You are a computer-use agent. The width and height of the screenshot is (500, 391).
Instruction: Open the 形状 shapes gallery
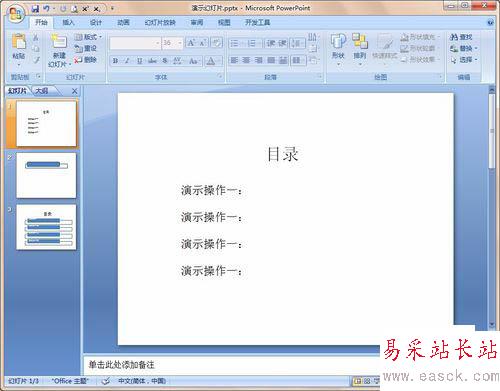point(338,48)
